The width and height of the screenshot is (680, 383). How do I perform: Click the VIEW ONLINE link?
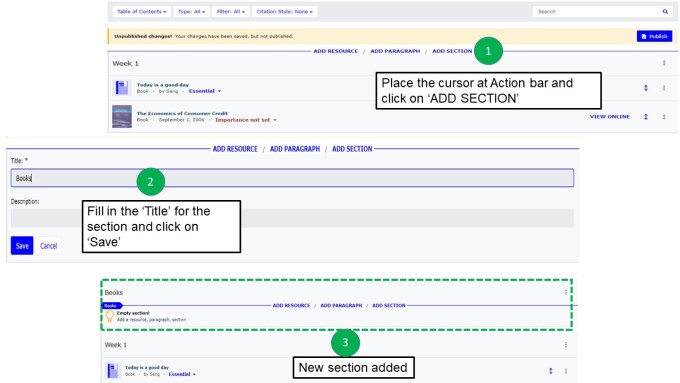point(609,117)
